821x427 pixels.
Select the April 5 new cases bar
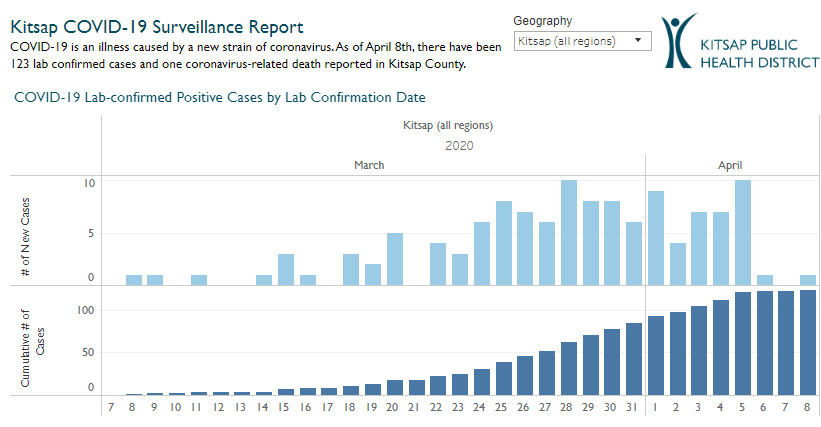(x=743, y=232)
